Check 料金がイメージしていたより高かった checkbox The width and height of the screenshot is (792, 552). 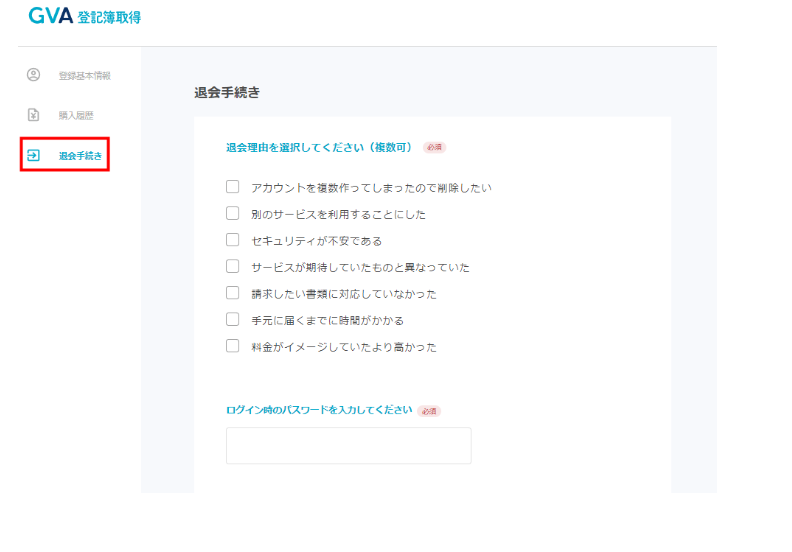pyautogui.click(x=232, y=346)
